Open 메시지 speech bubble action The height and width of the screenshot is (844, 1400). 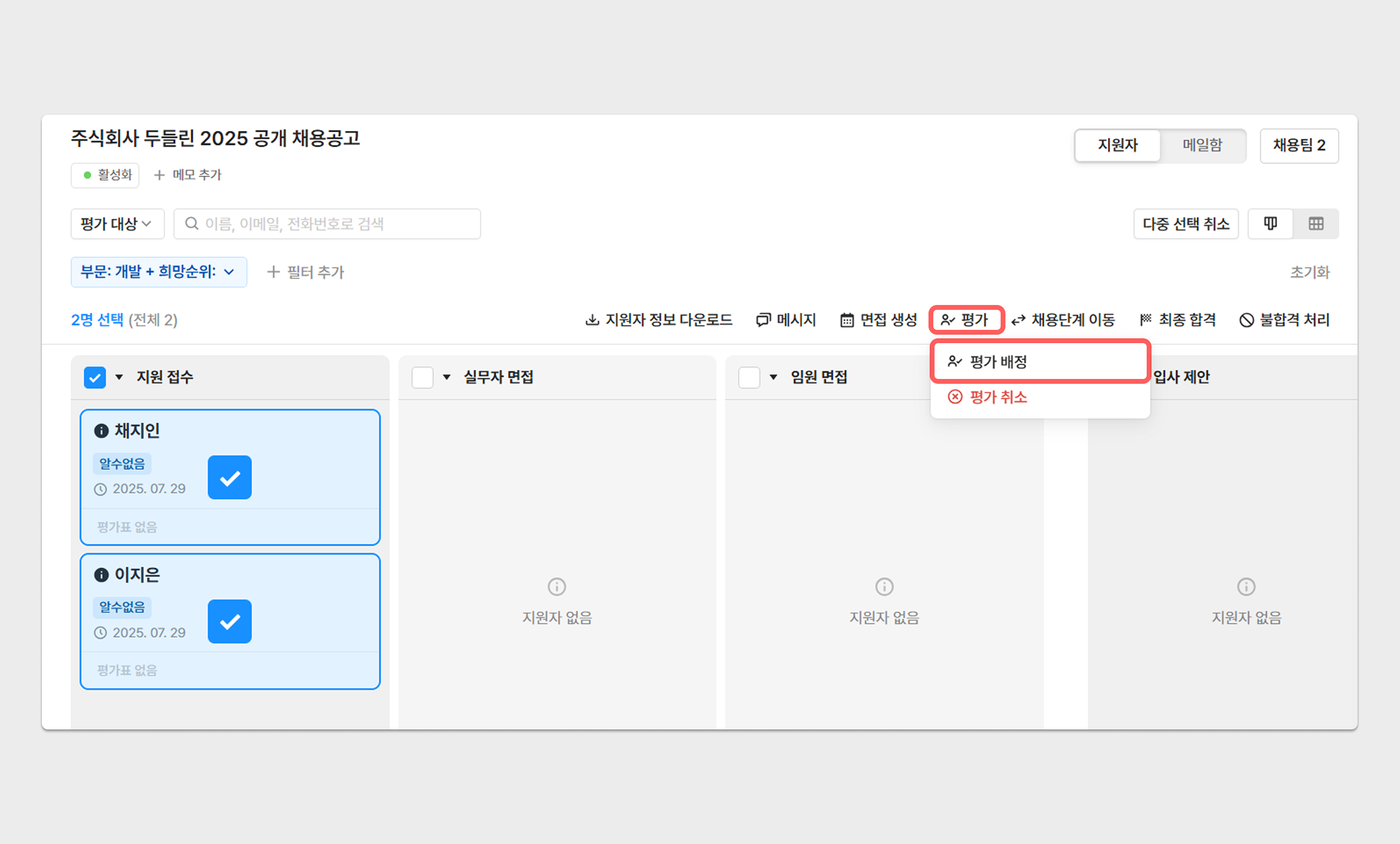tap(763, 320)
